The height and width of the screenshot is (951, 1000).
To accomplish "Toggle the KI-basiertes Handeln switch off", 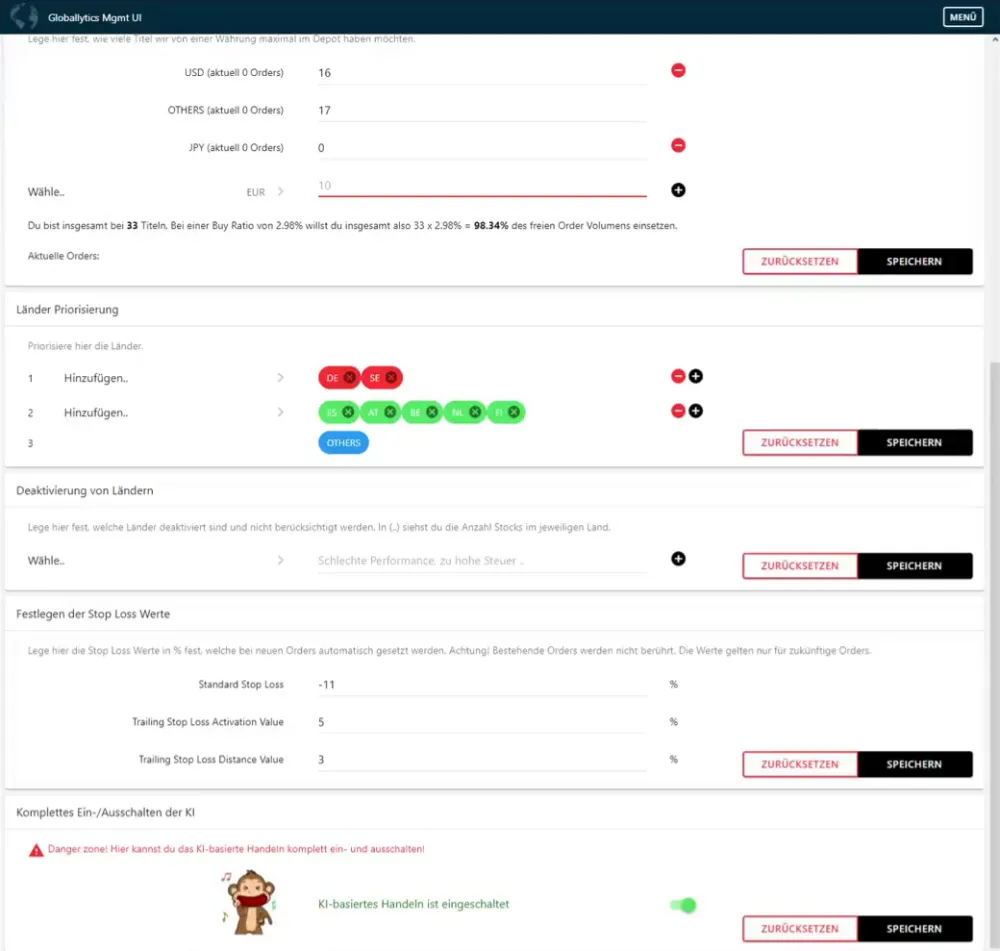I will click(683, 904).
